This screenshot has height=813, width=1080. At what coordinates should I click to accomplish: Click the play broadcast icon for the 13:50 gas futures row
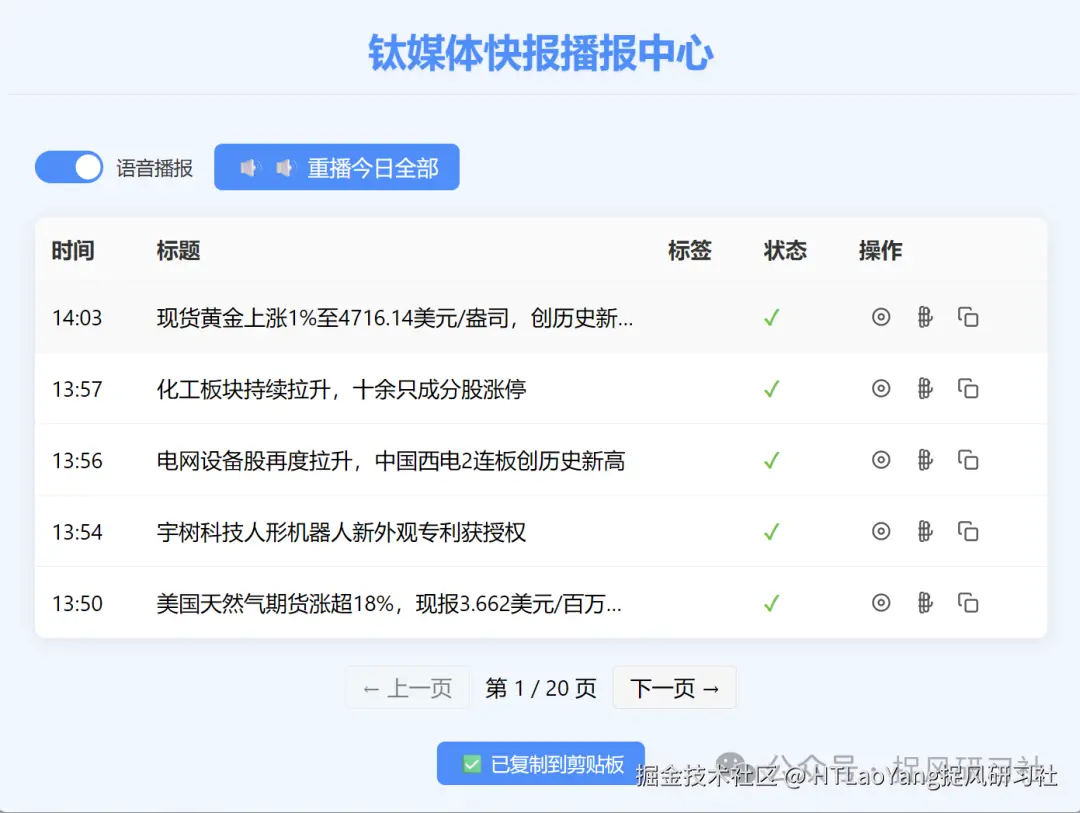pyautogui.click(x=881, y=603)
